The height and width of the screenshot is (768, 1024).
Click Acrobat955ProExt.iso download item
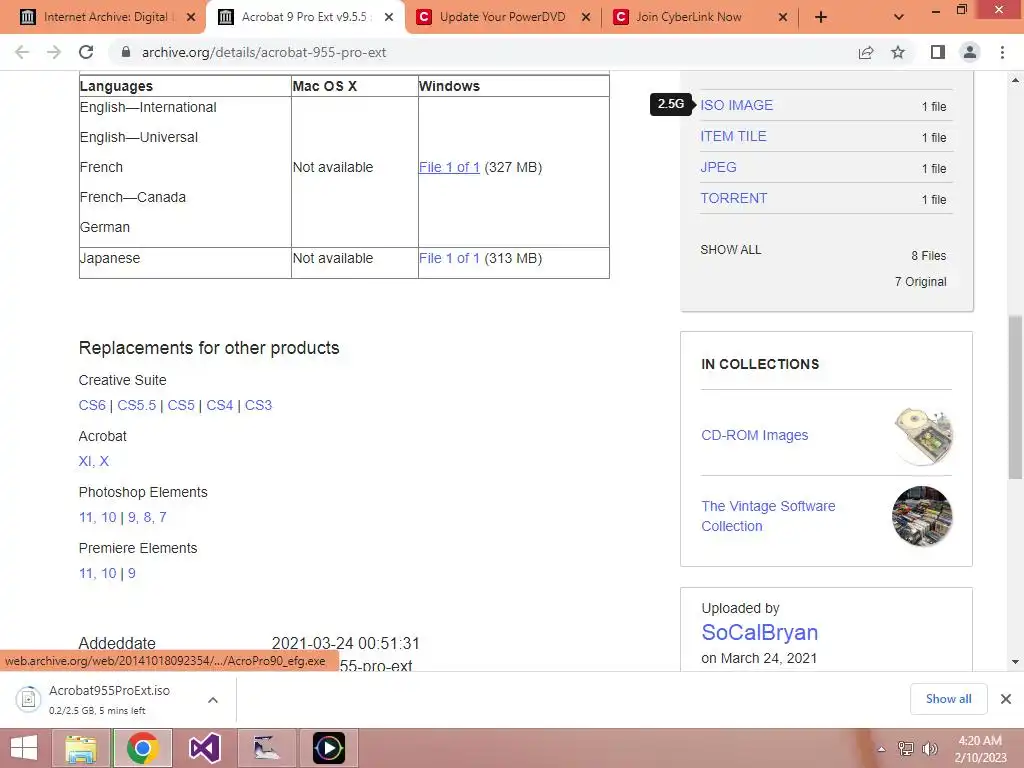click(108, 699)
